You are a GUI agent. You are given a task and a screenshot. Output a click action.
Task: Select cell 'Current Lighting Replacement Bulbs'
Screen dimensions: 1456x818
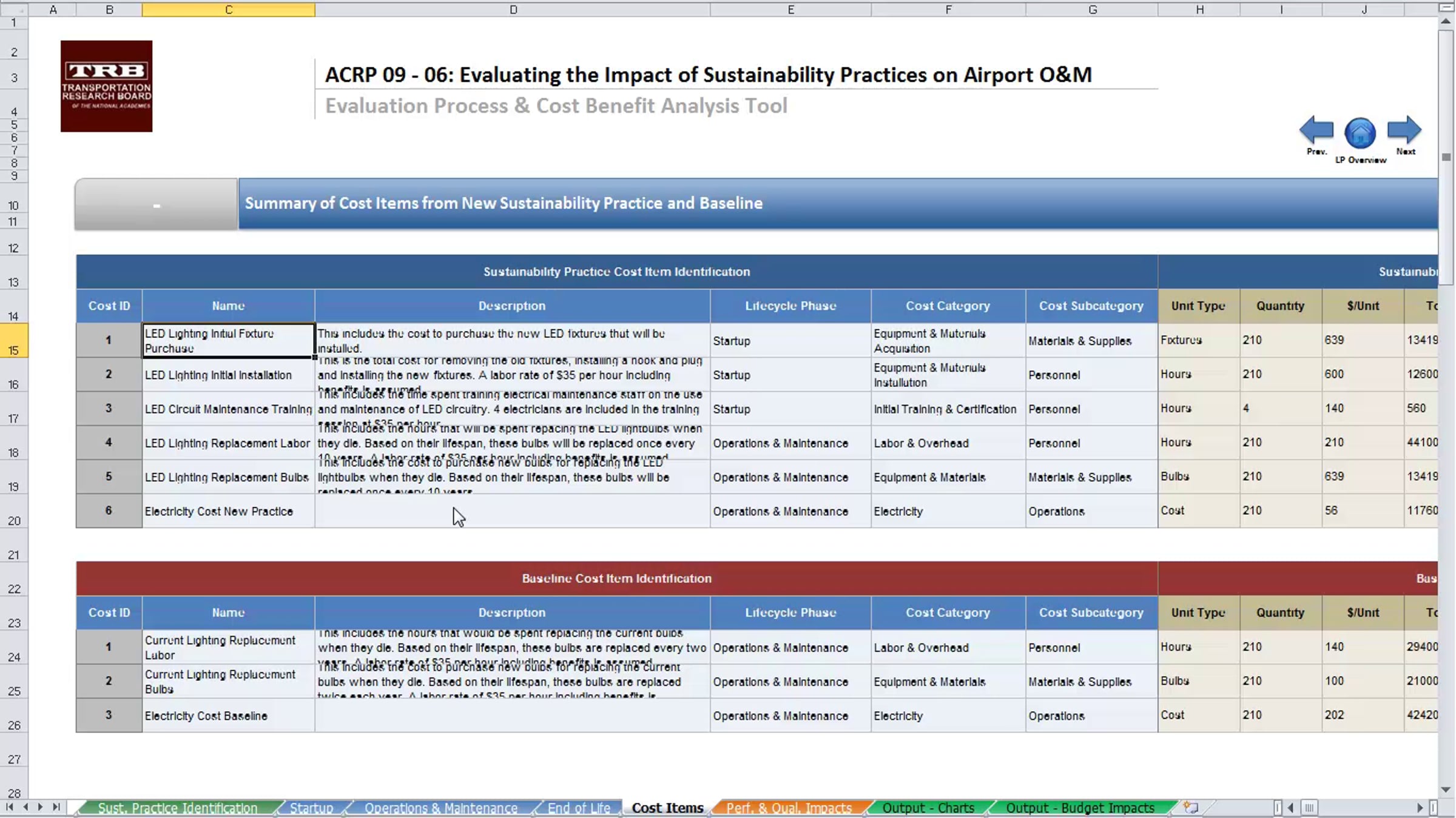point(228,682)
